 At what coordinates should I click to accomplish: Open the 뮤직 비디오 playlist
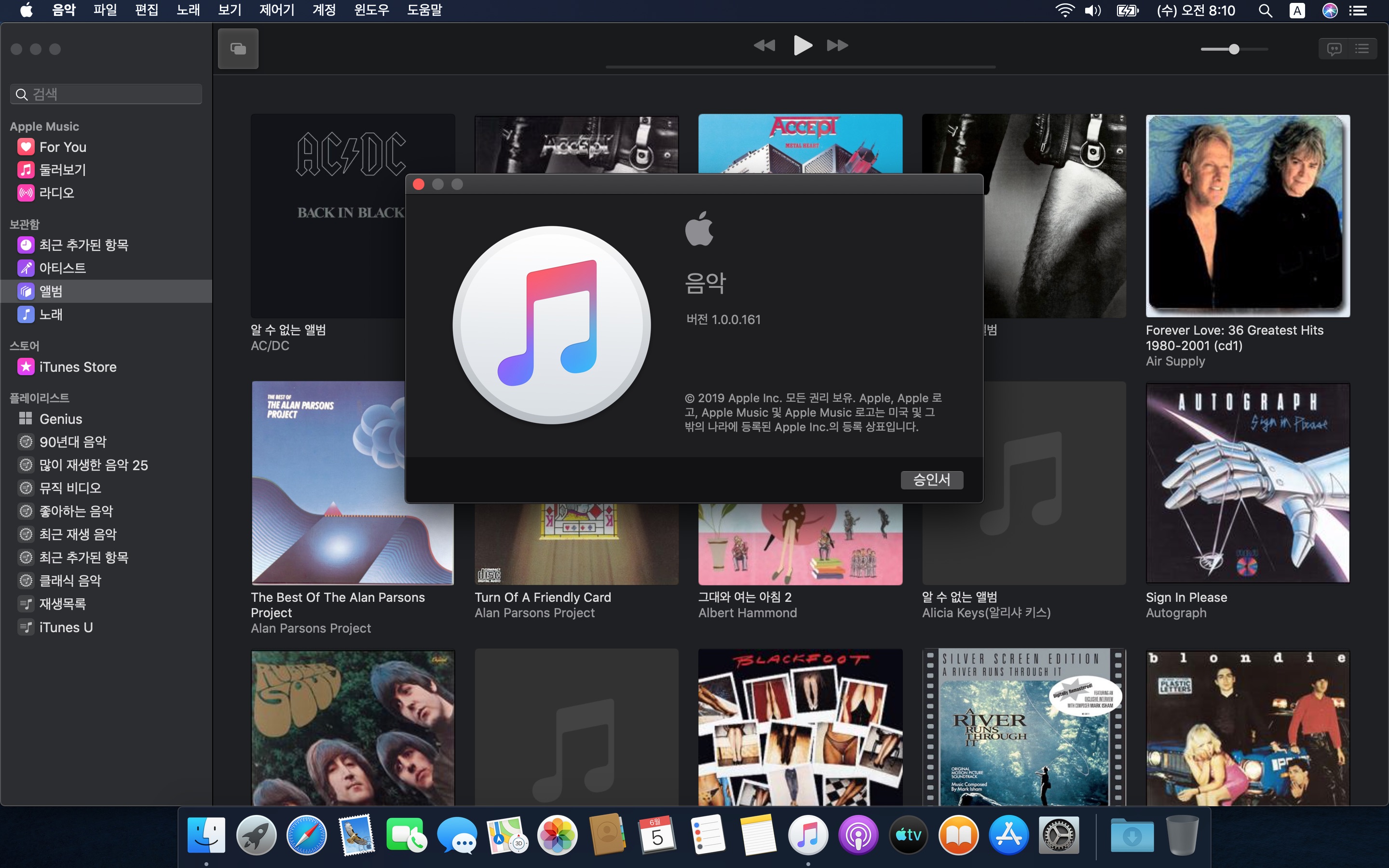pos(106,488)
